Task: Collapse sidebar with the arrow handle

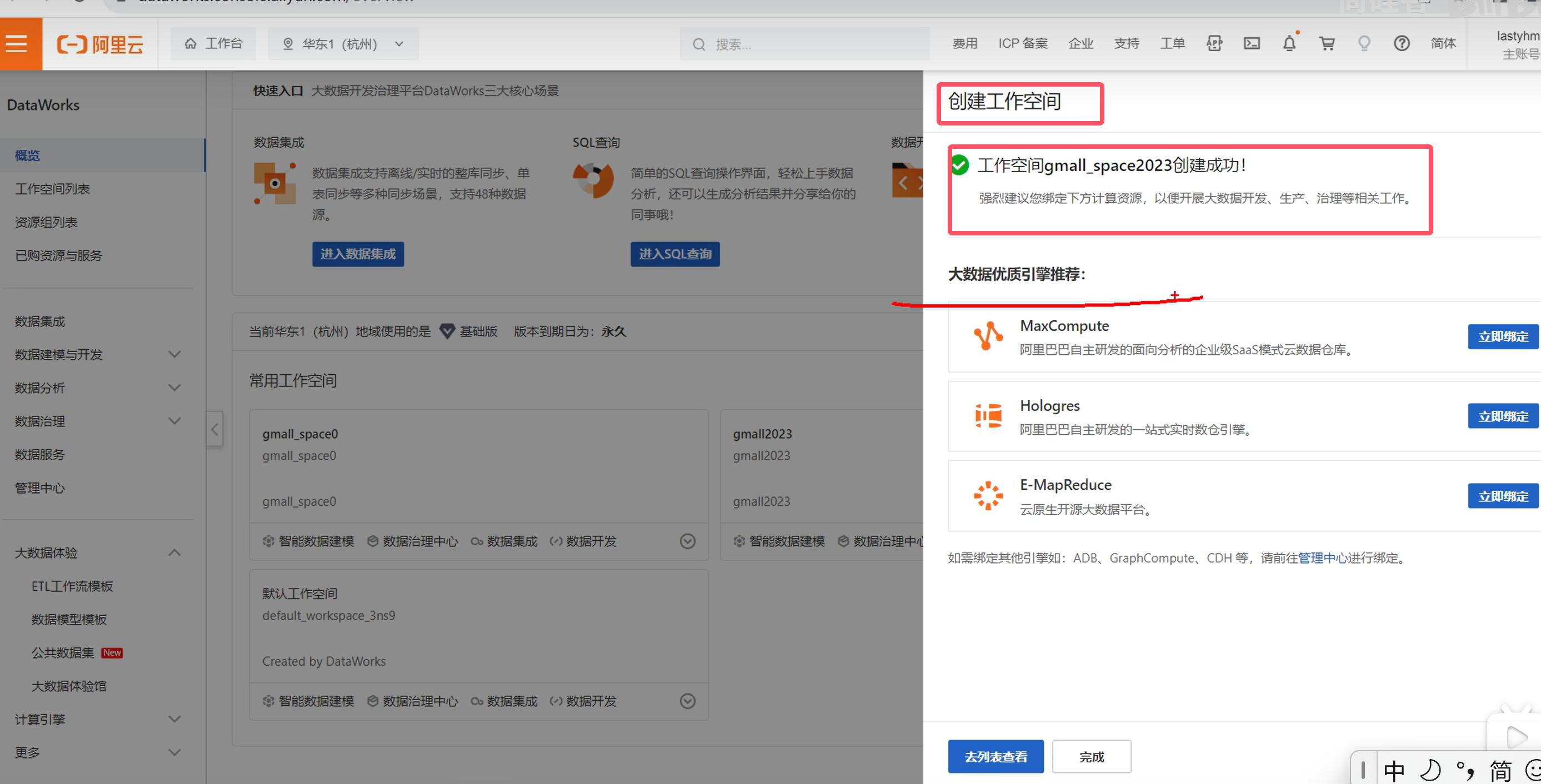Action: point(215,428)
